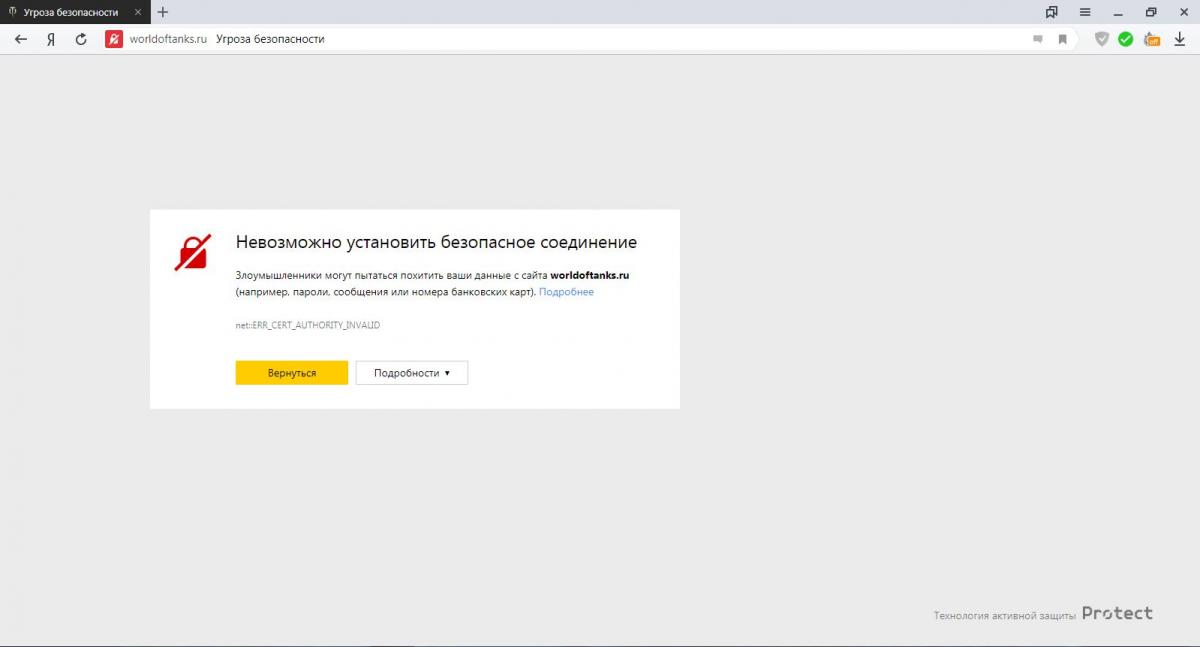Click the bold 'worldoftanks.ru' in the warning message

point(590,274)
